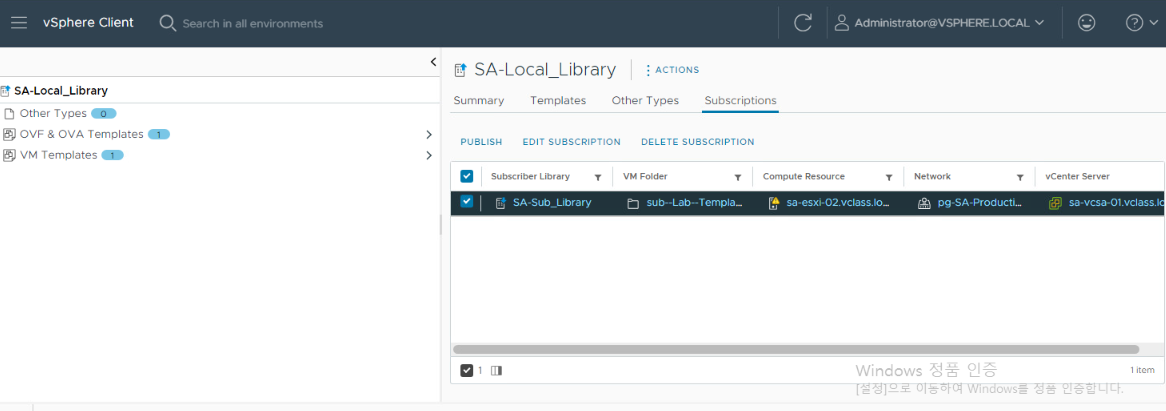Viewport: 1166px width, 411px height.
Task: Open Administrator@VSPHERE.LOCAL user dropdown
Action: pos(940,23)
